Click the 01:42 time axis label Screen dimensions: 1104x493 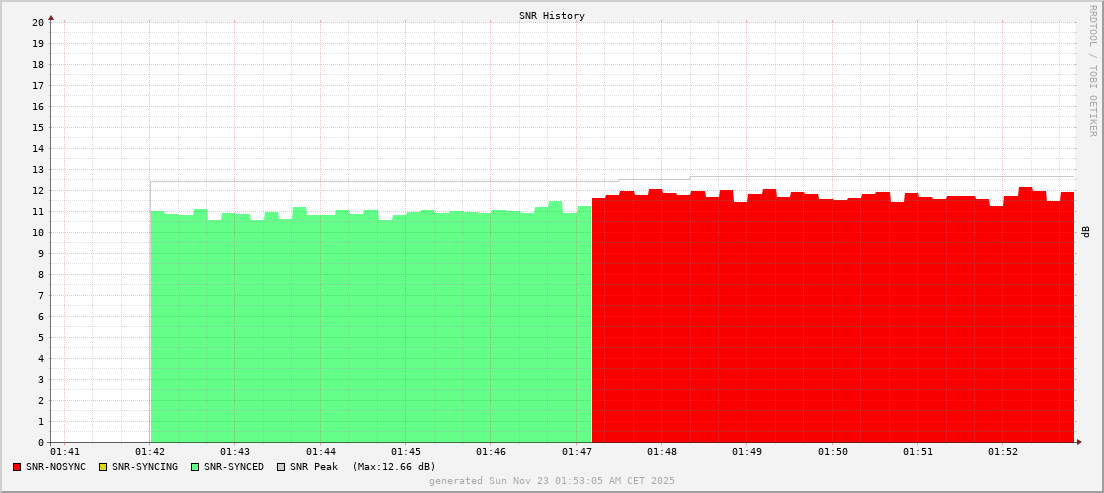(150, 452)
